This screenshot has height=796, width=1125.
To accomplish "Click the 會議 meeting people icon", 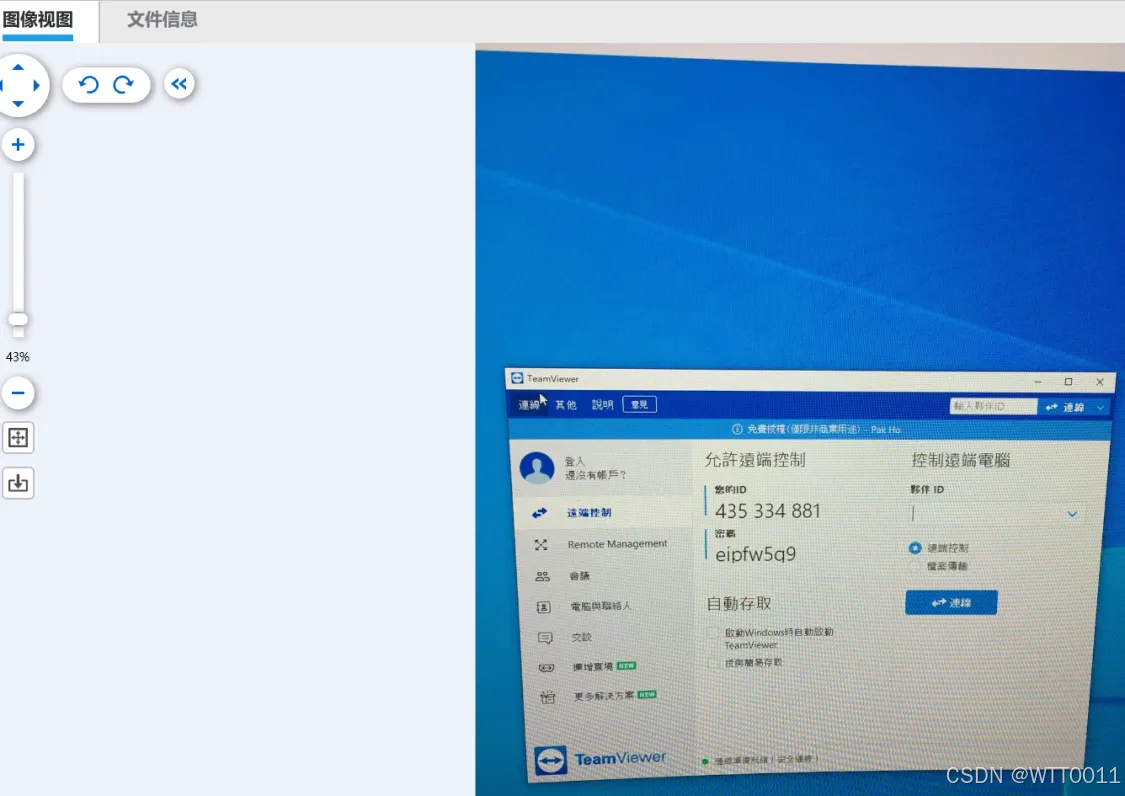I will click(x=542, y=576).
